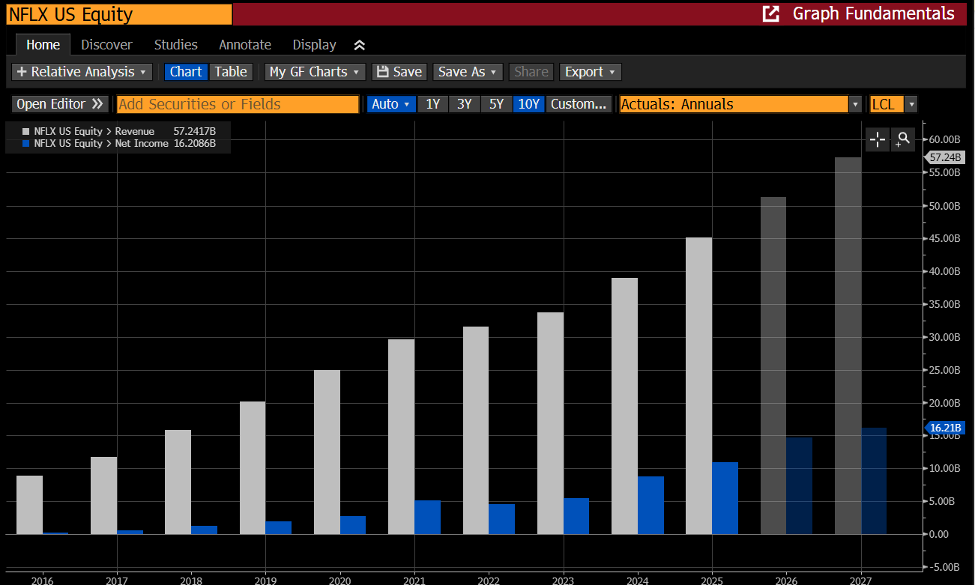Click the 2025 revenue bar
This screenshot has height=585, width=977.
699,386
